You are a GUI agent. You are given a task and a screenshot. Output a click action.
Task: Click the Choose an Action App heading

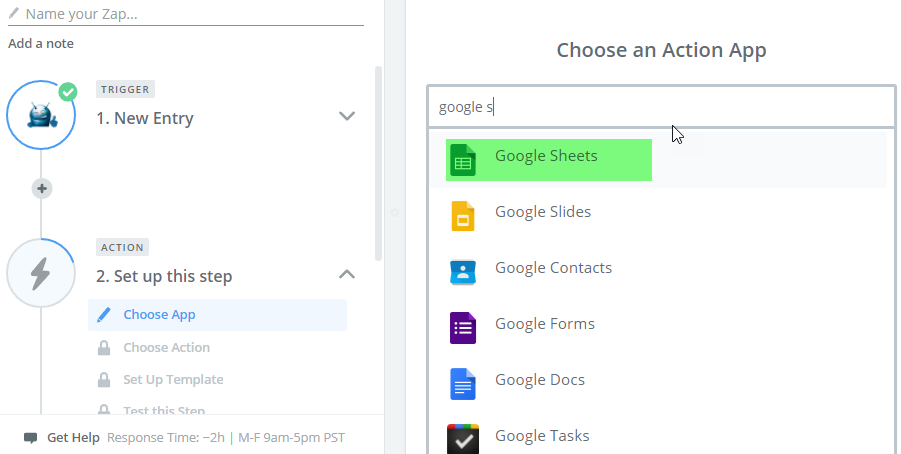661,51
